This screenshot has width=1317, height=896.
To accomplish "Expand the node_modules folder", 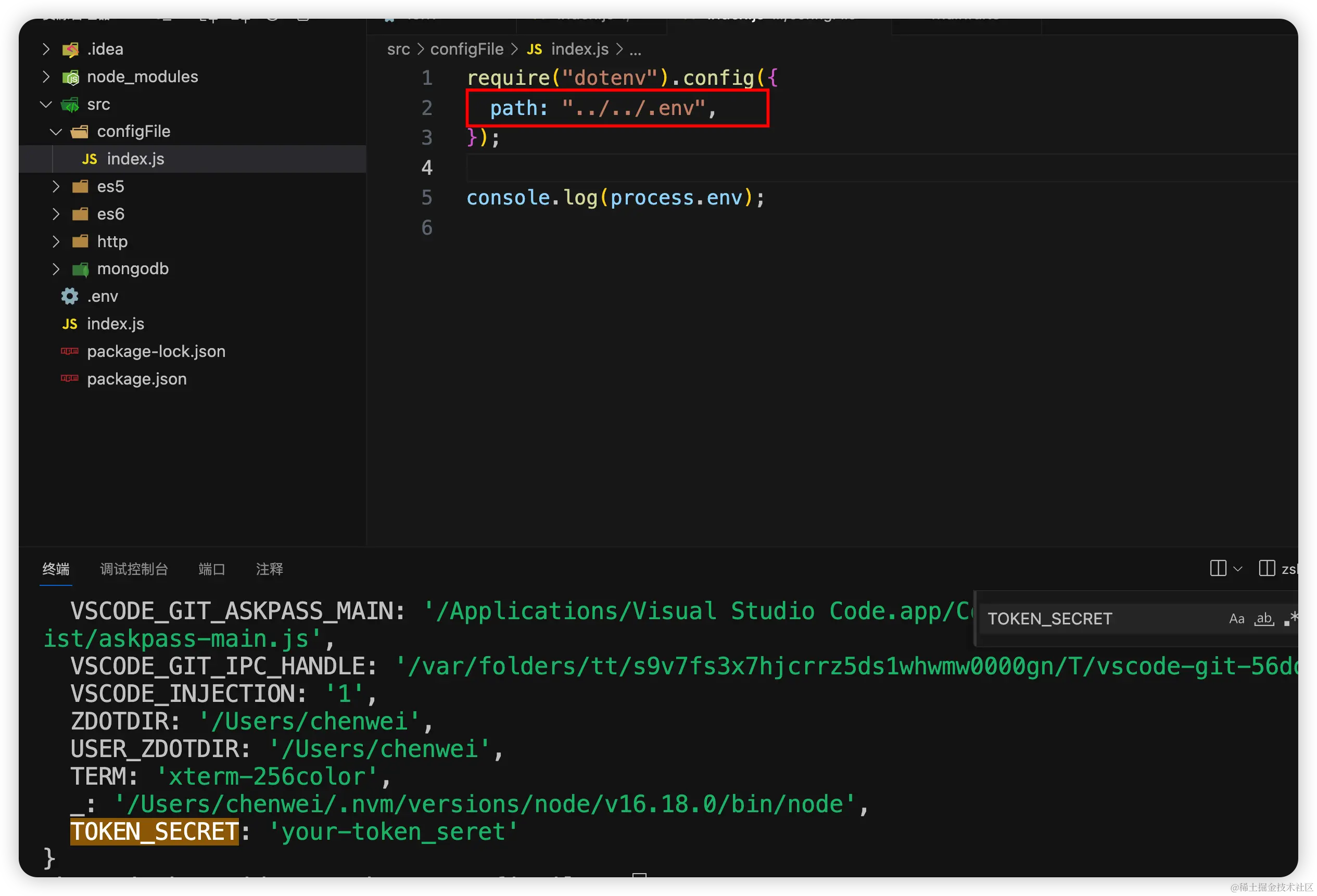I will (46, 76).
